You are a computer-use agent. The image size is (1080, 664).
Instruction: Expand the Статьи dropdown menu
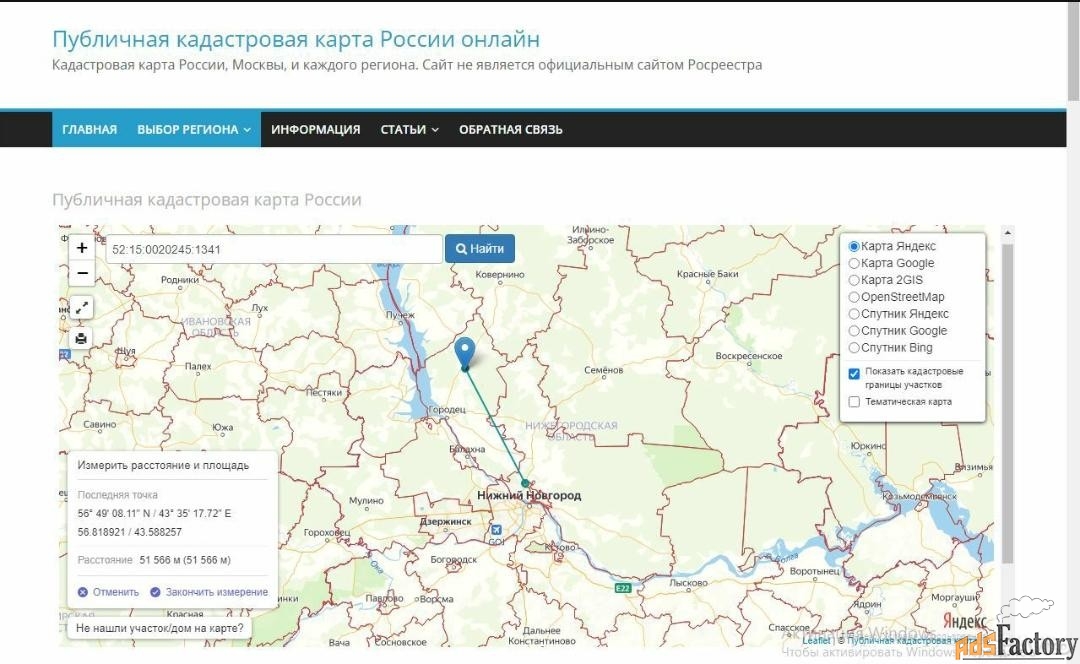(409, 129)
